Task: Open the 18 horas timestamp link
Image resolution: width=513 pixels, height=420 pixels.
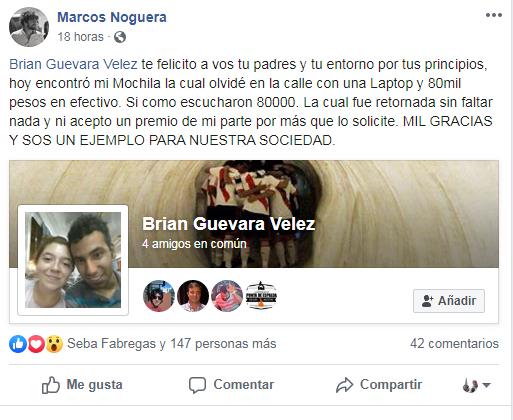Action: [81, 37]
